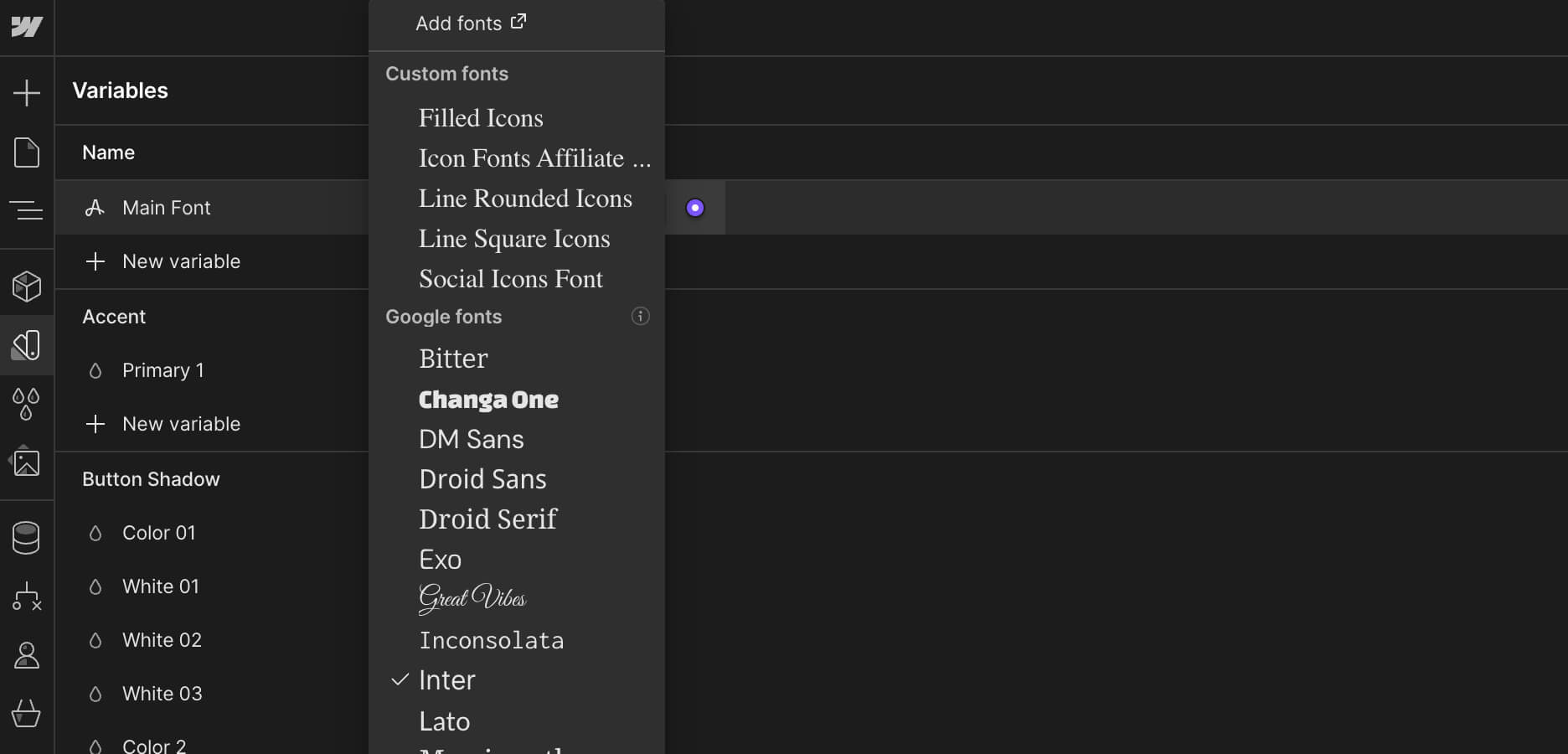Open the Pages panel

(x=27, y=152)
